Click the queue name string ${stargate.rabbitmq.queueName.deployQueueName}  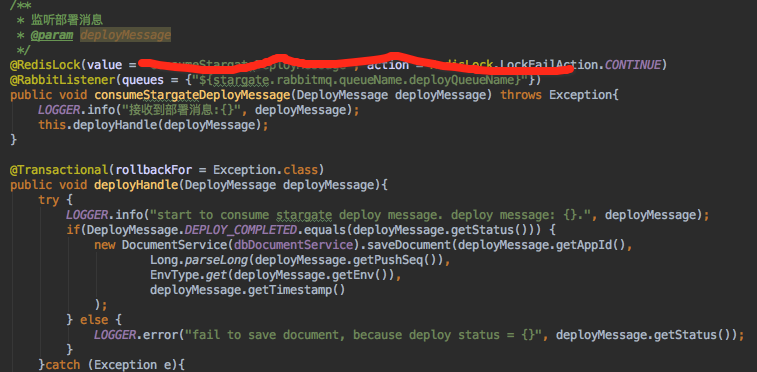coord(359,80)
